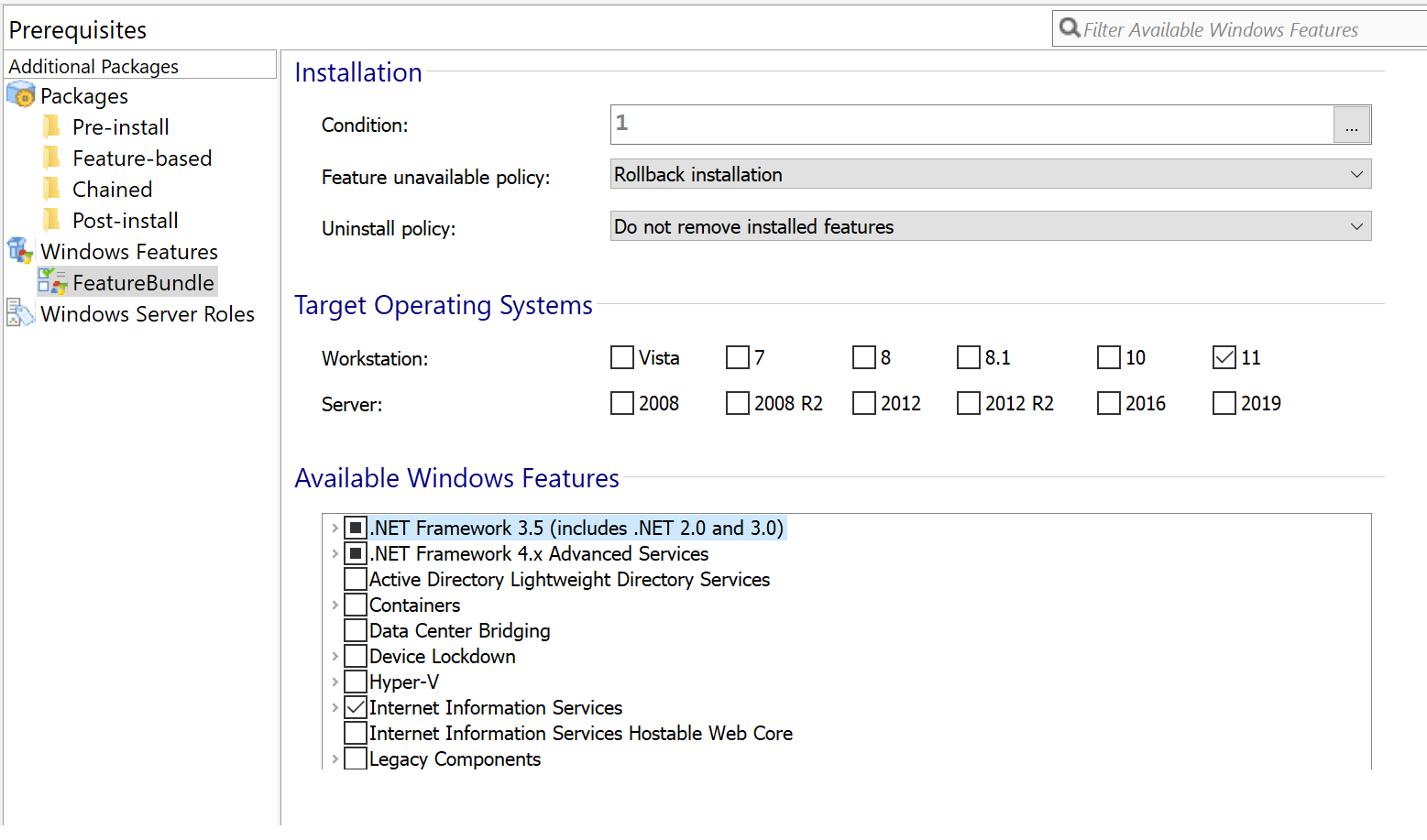The width and height of the screenshot is (1427, 840).
Task: Click the Packages box icon
Action: tap(20, 94)
